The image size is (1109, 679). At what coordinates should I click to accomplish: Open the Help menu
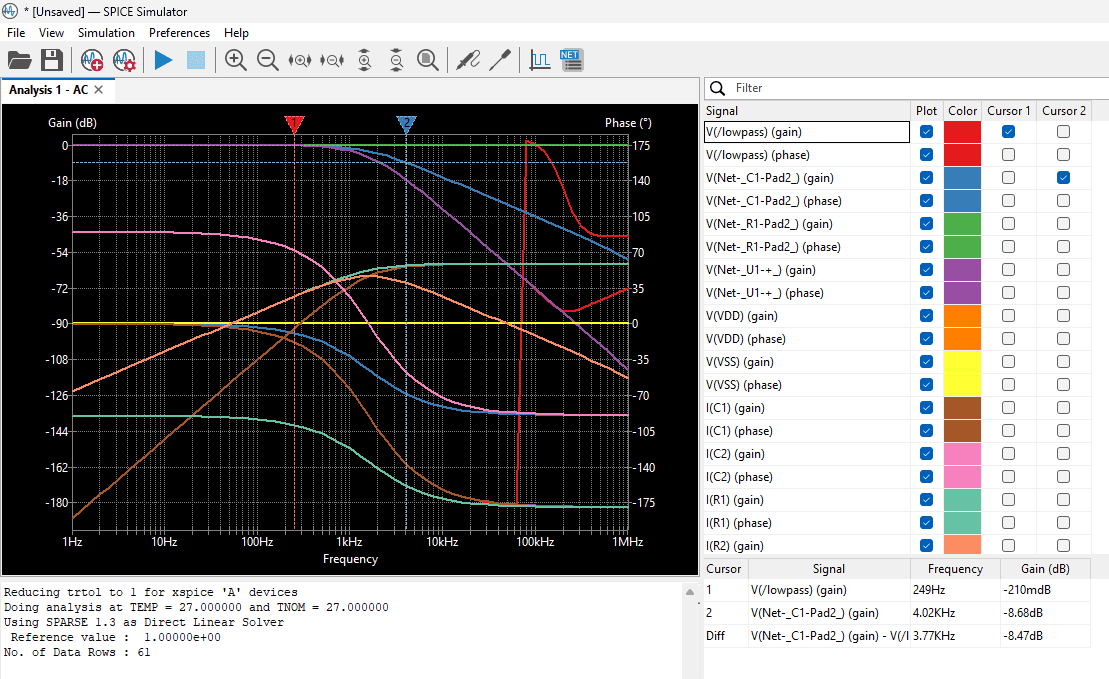(236, 33)
